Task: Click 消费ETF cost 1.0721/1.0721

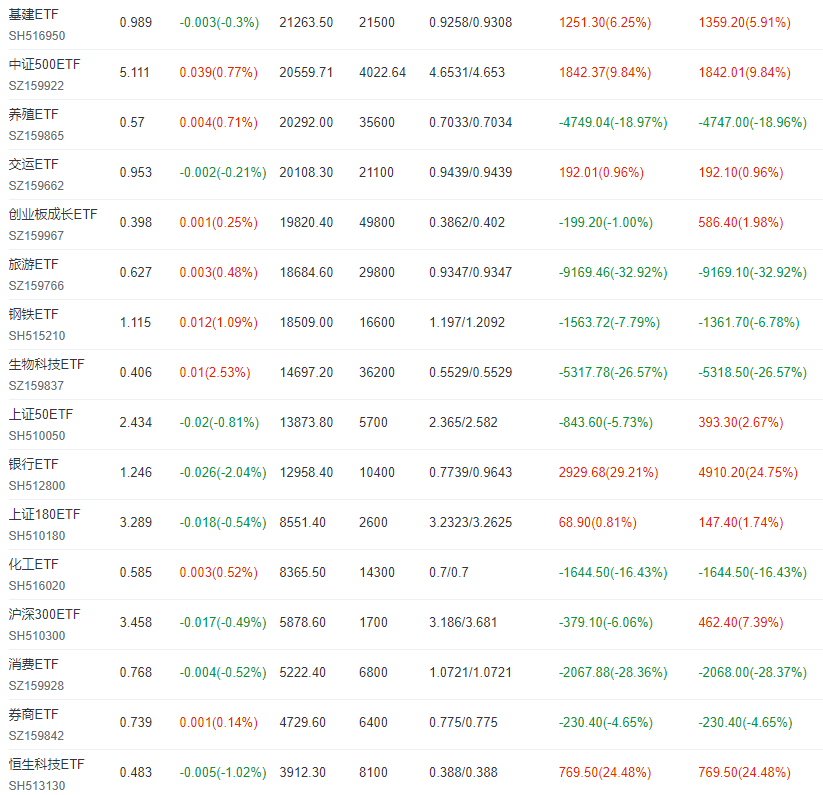Action: 470,672
